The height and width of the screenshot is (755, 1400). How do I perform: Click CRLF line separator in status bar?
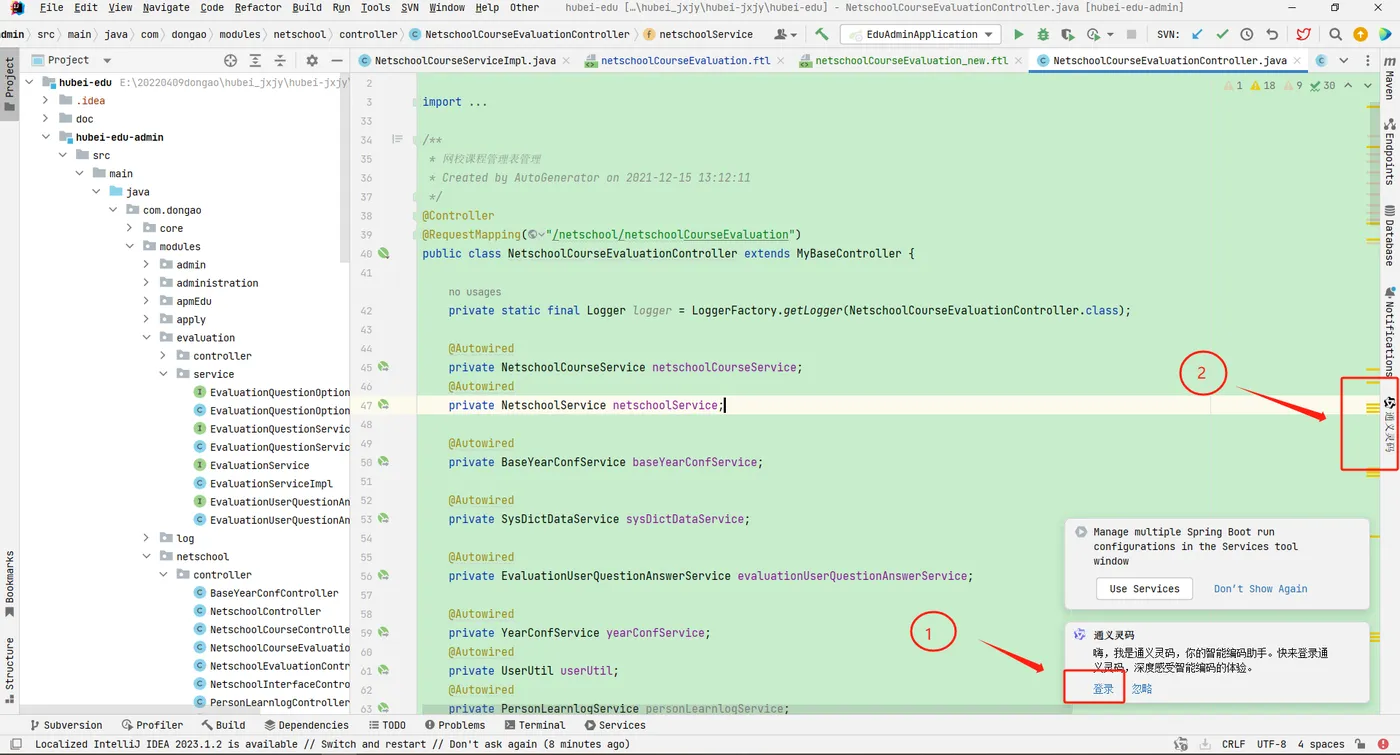pos(1233,744)
